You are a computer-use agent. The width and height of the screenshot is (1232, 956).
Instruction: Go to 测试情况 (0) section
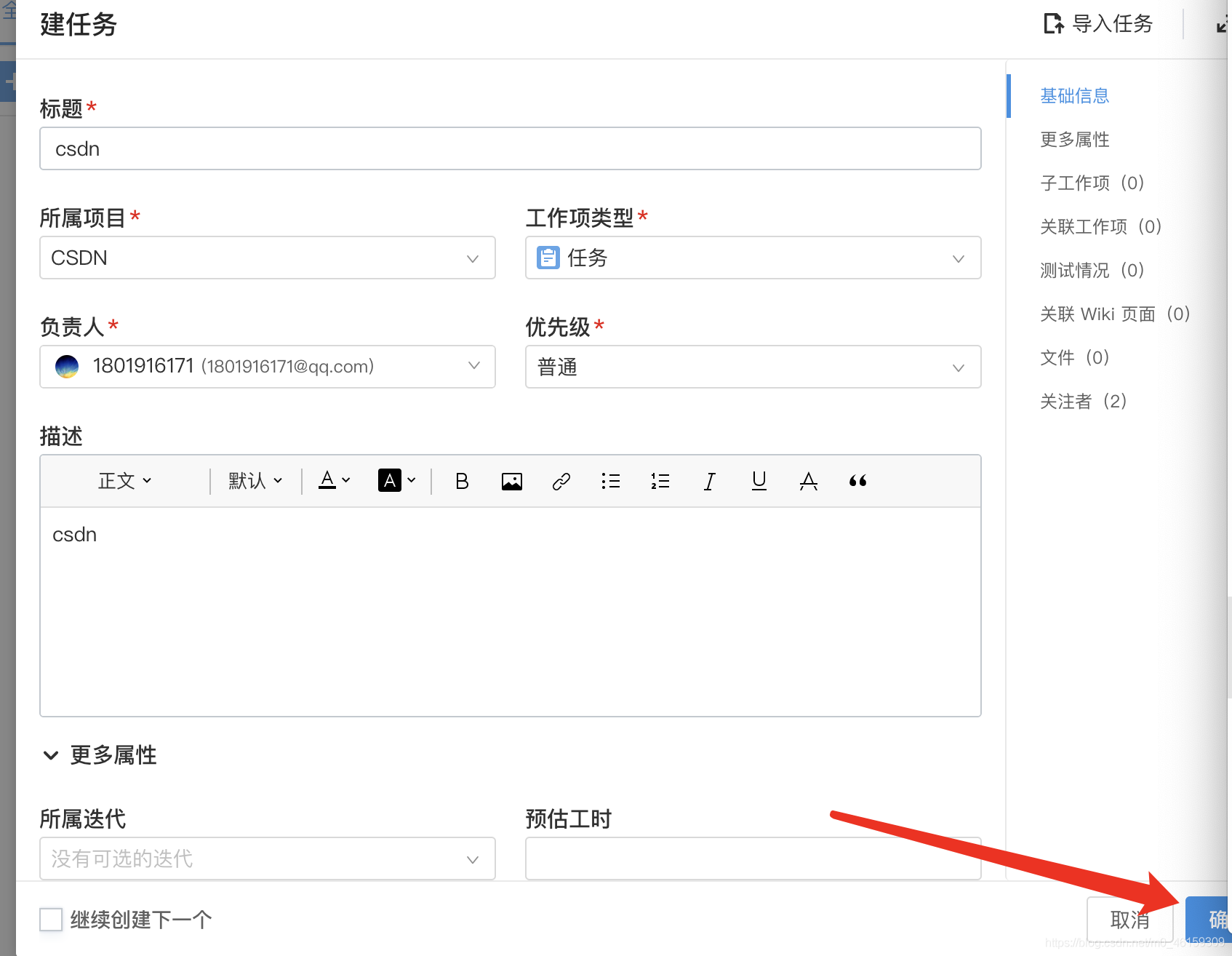click(1093, 271)
